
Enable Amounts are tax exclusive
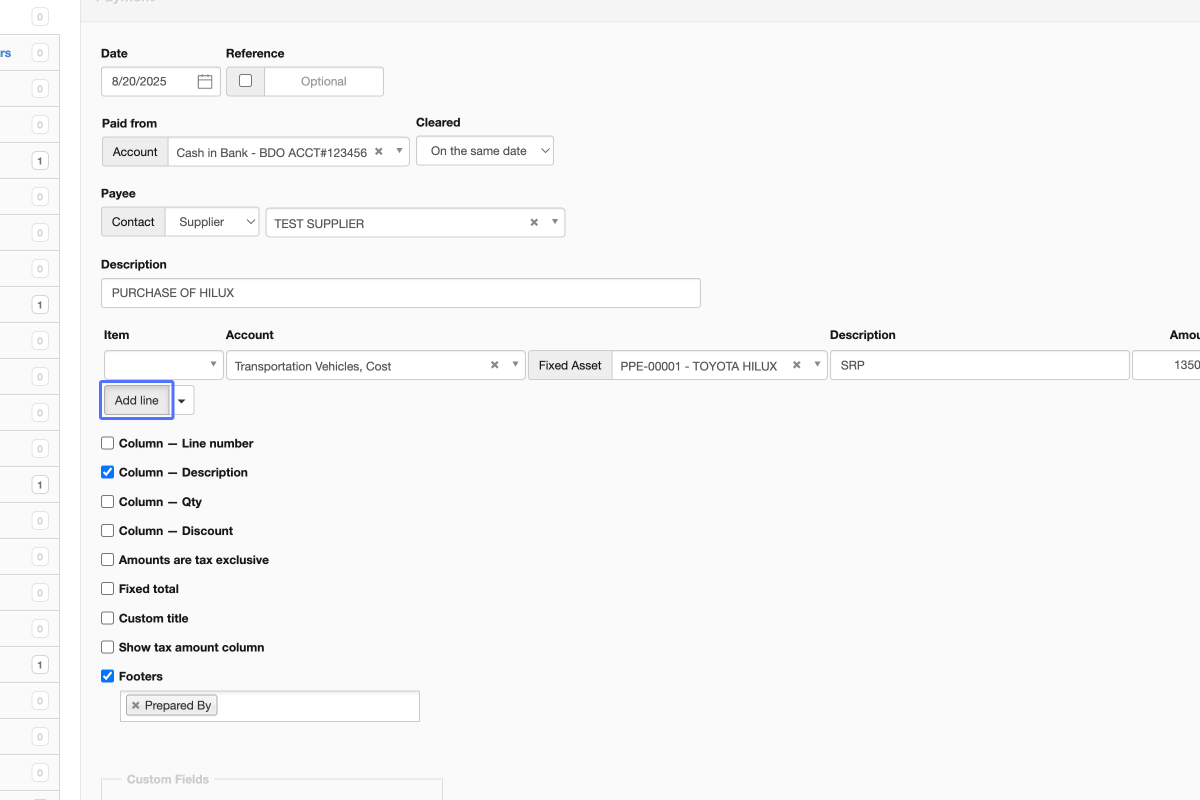pos(108,560)
